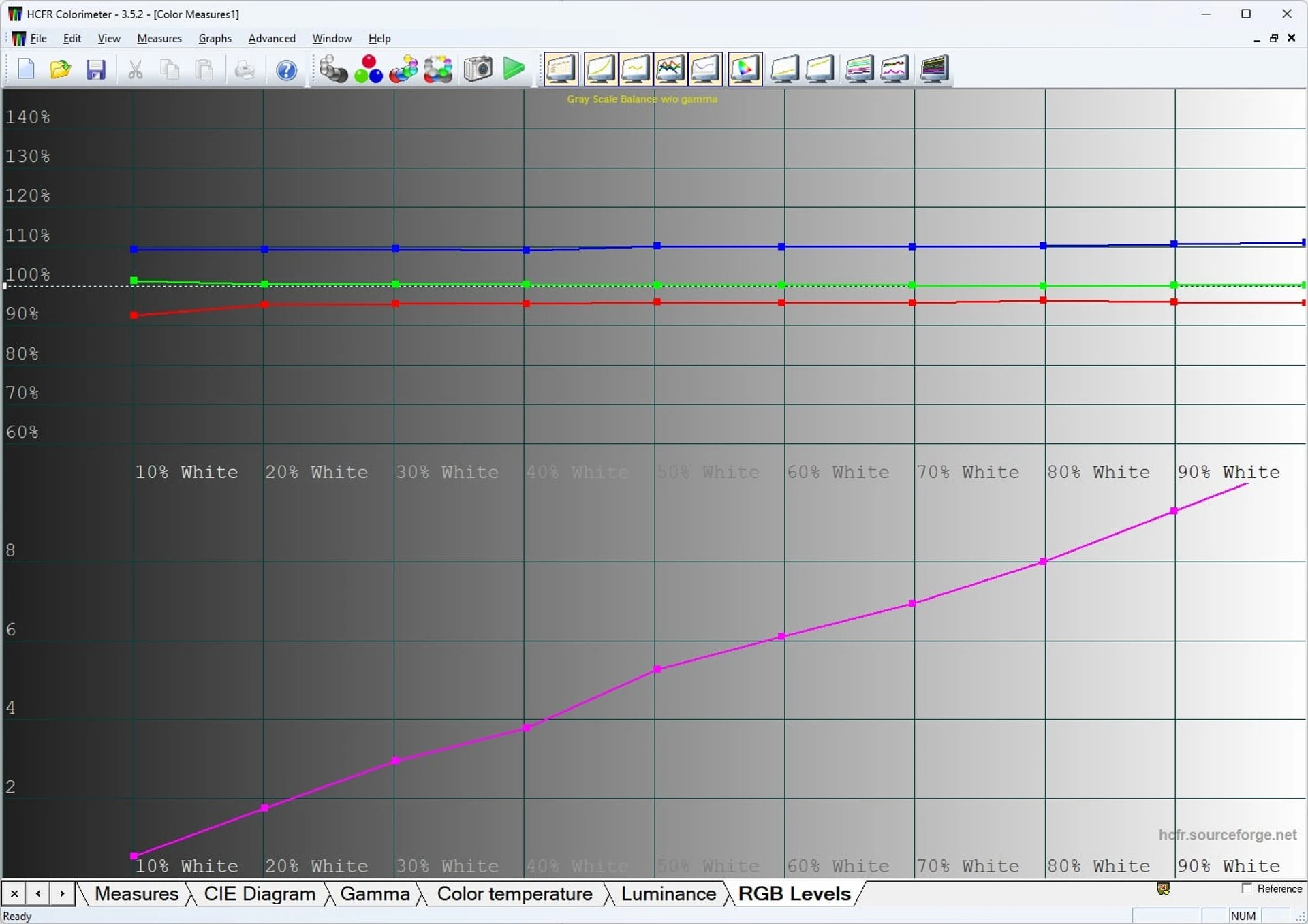
Task: Measure gray scale with gray spheres icon
Action: click(333, 69)
